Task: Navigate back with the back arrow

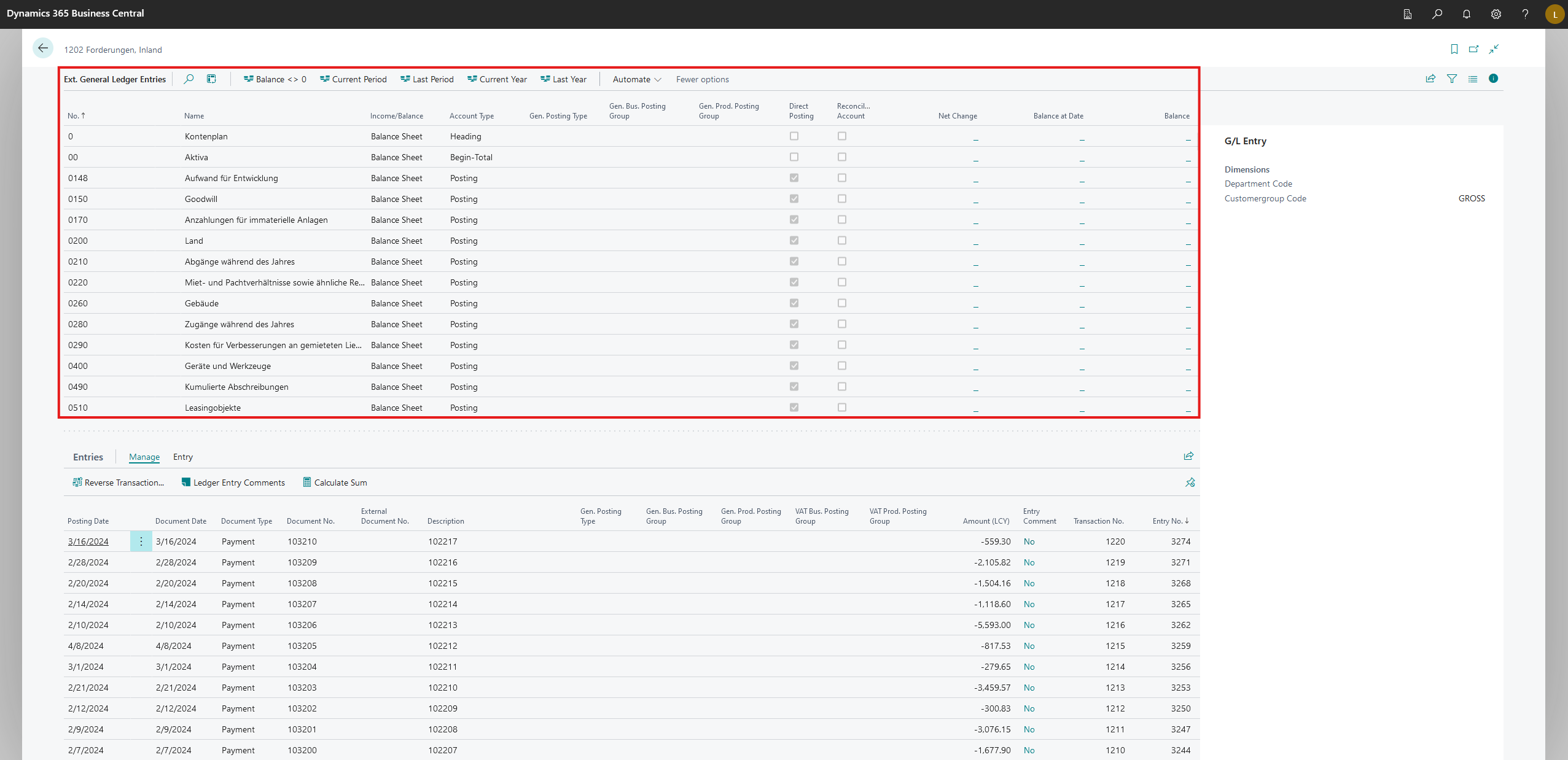Action: pos(42,48)
